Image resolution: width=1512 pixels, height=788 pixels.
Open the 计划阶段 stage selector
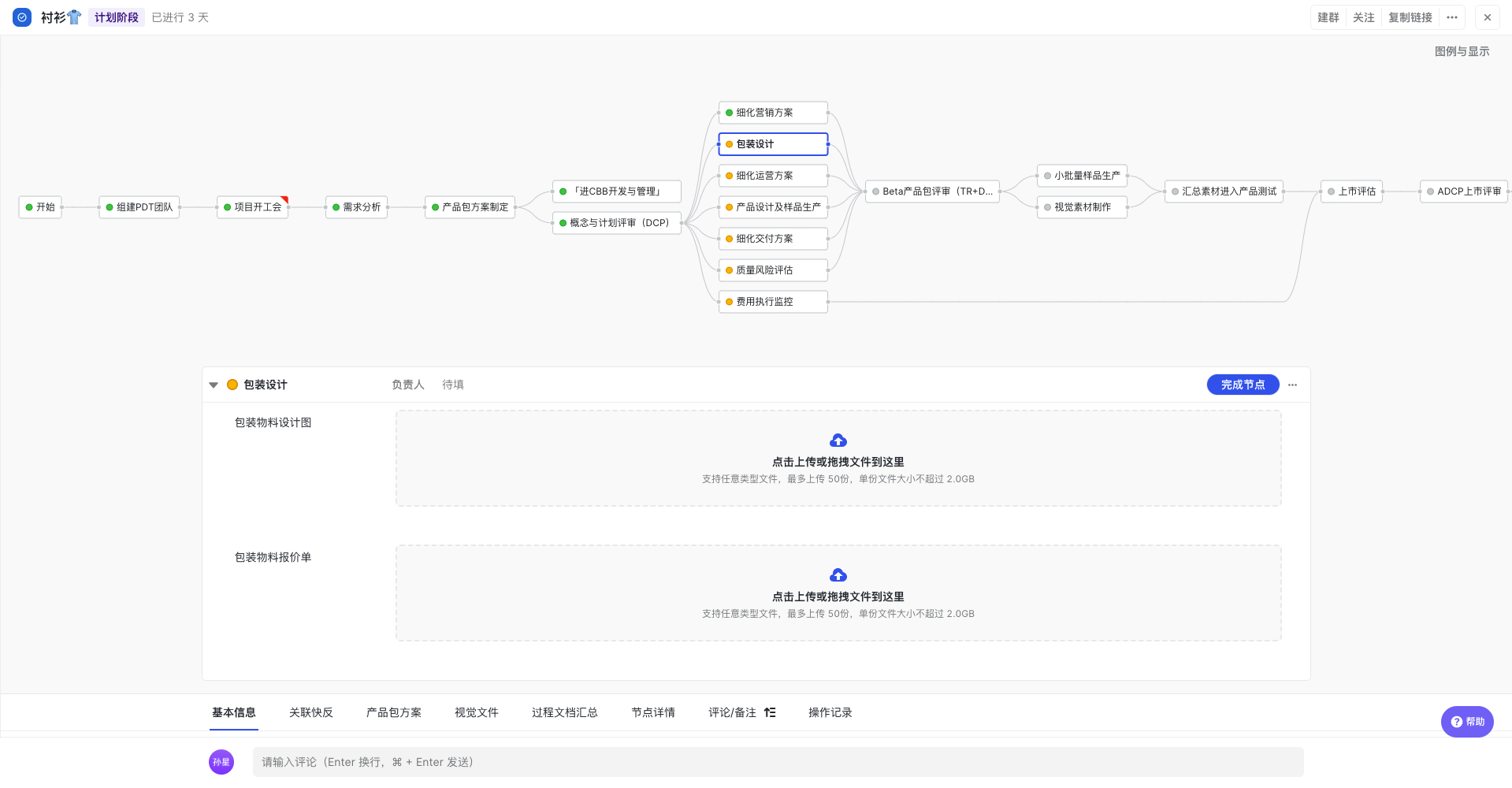[x=116, y=17]
